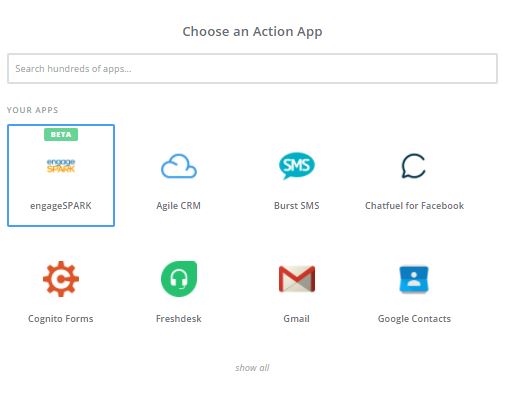Focus the Search hundreds of apps field
Image resolution: width=508 pixels, height=398 pixels.
252,68
